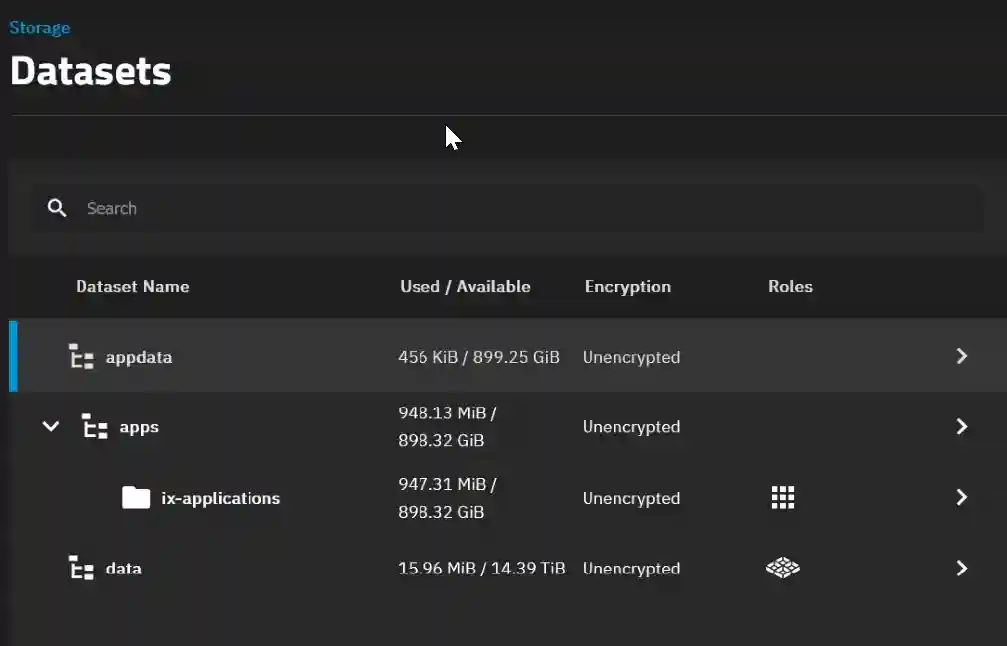Click the folder icon beside ix-applications
Screen dimensions: 1007x646
[x=137, y=497]
